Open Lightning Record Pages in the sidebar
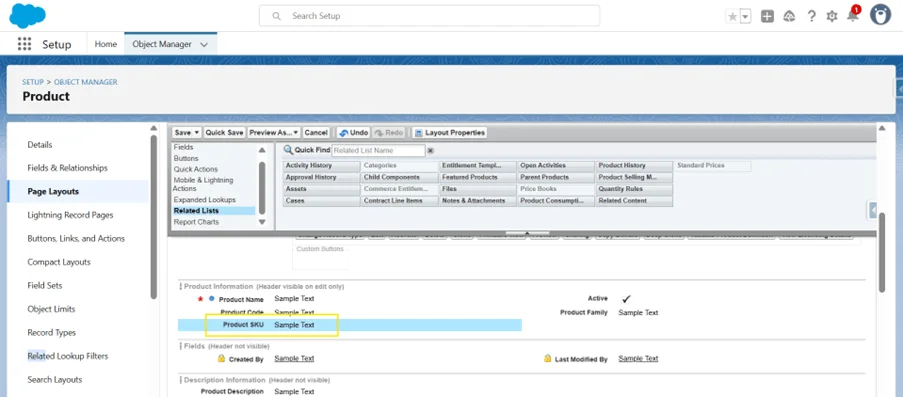Viewport: 903px width, 397px height. (70, 215)
